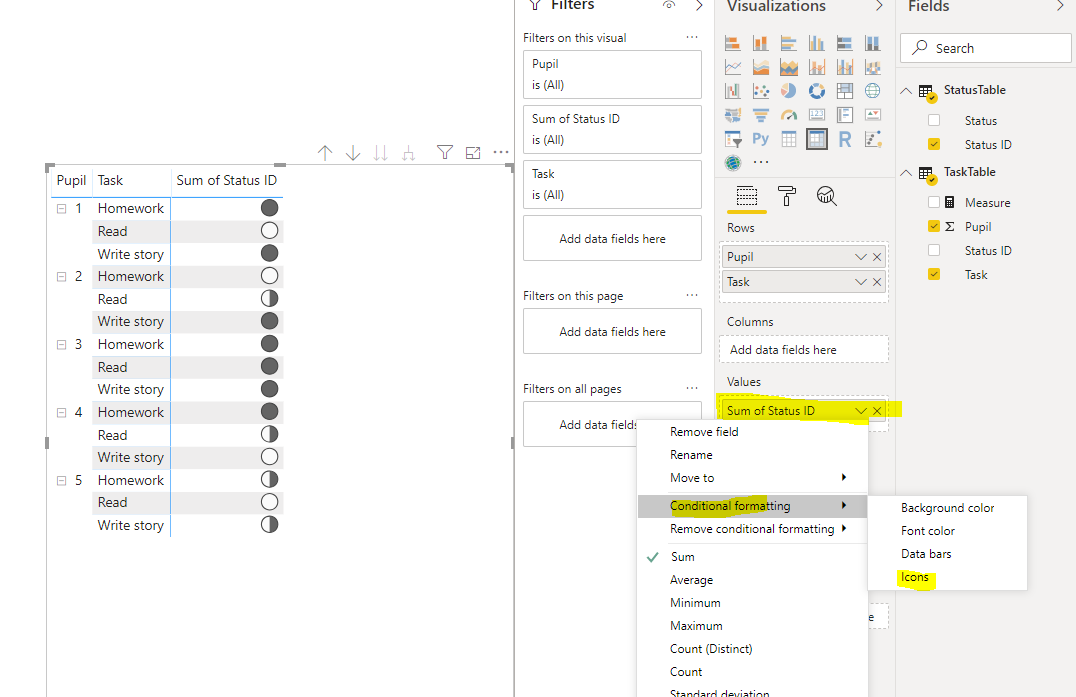Select the Python visual
Viewport: 1076px width, 697px height.
(760, 139)
